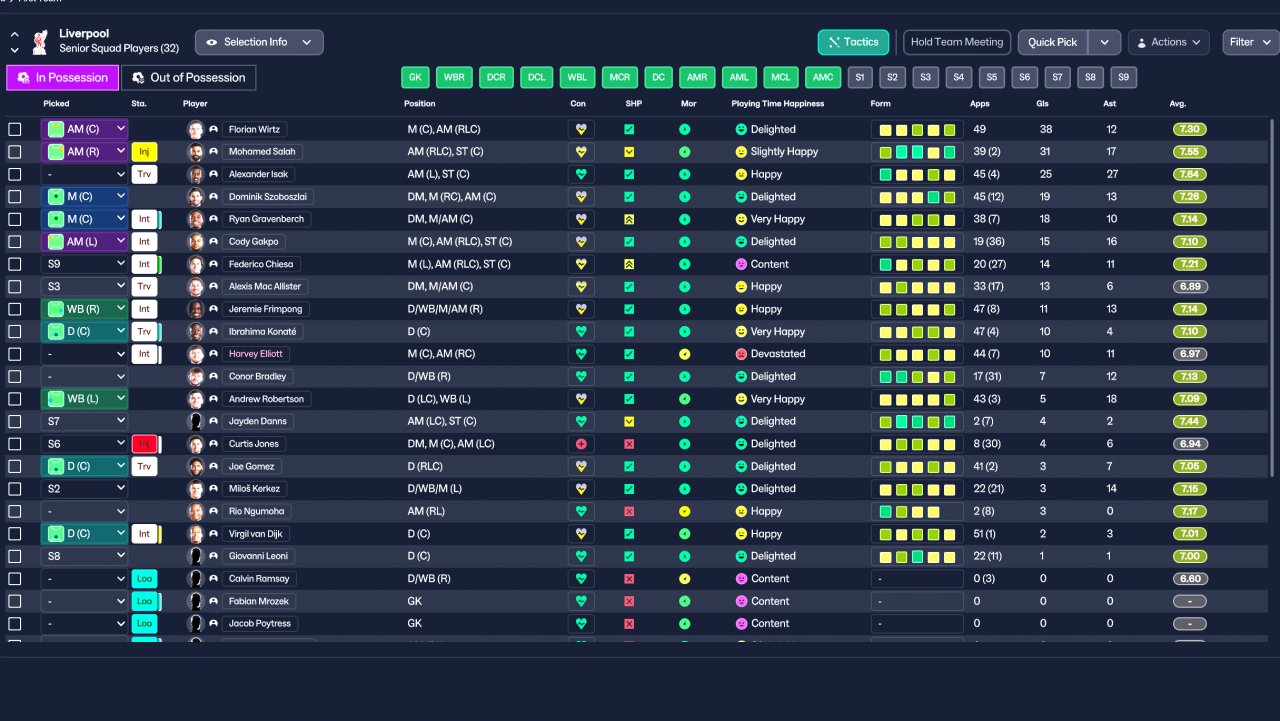The image size is (1280, 721).
Task: Click the club switcher up chevron beside Liverpool
Action: click(x=15, y=34)
